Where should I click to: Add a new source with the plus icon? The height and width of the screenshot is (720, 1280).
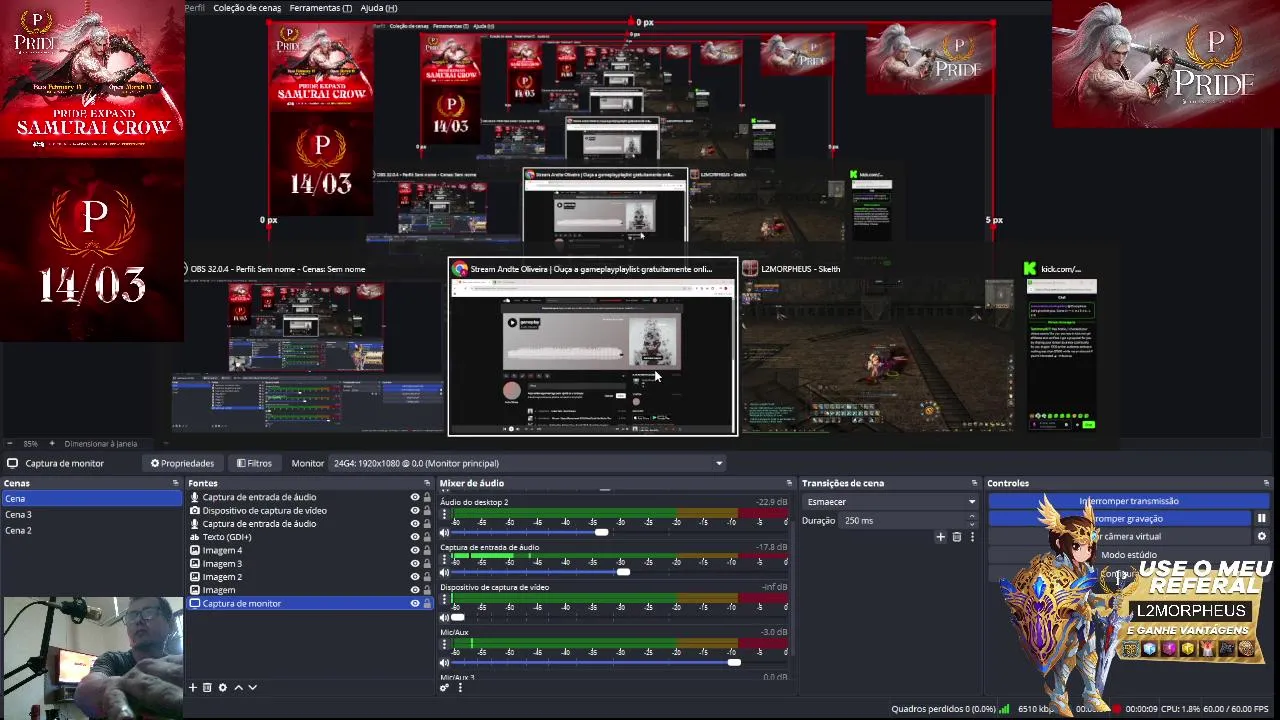193,687
